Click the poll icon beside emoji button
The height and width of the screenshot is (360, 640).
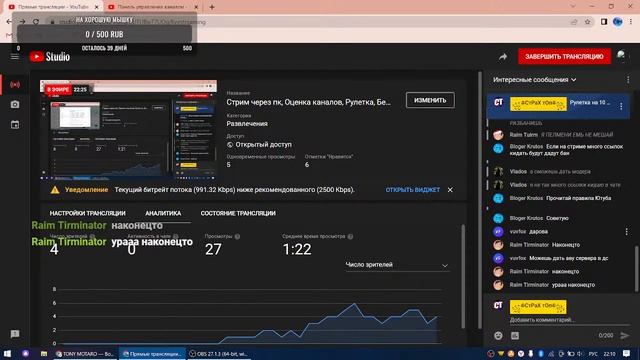515,336
